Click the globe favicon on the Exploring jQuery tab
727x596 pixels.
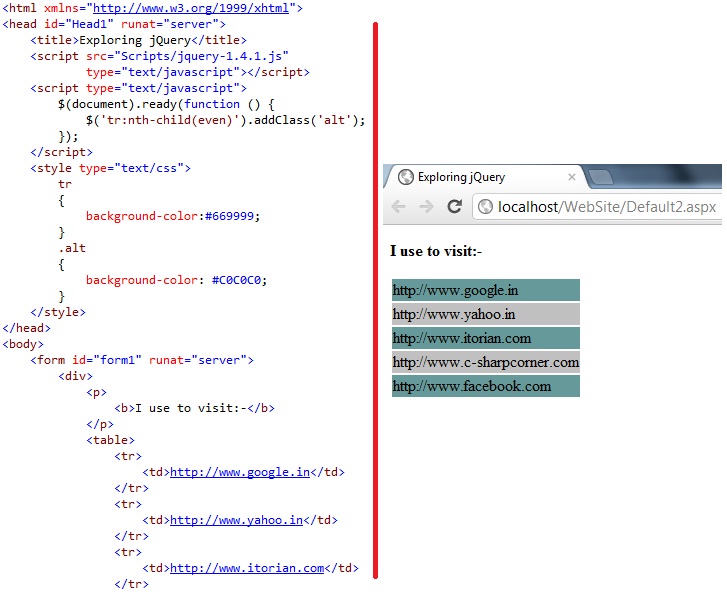pyautogui.click(x=406, y=177)
